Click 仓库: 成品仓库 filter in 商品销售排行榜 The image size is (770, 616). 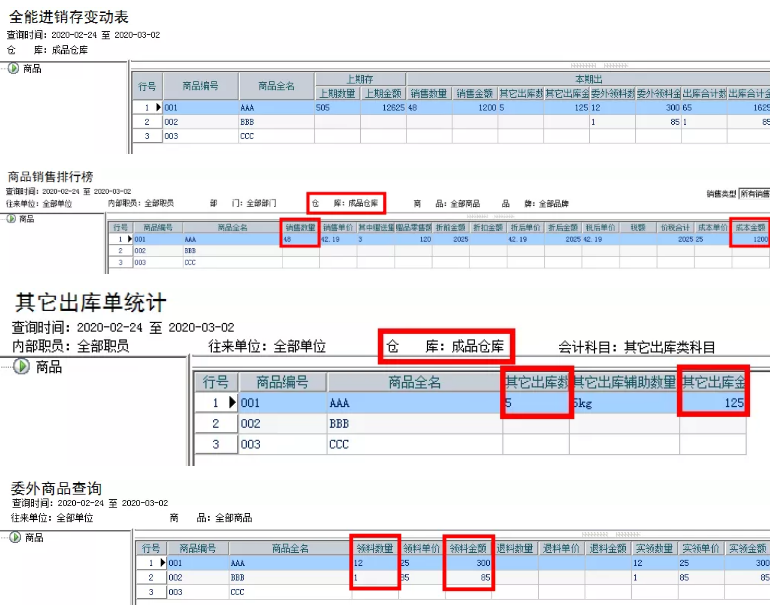point(345,203)
